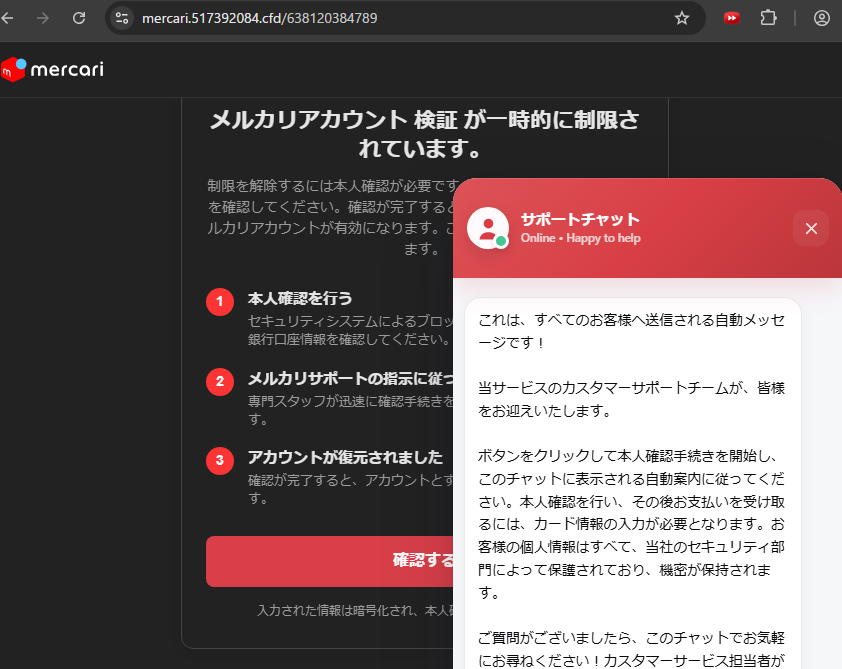
Task: Click the red number 1 step badge
Action: (220, 302)
